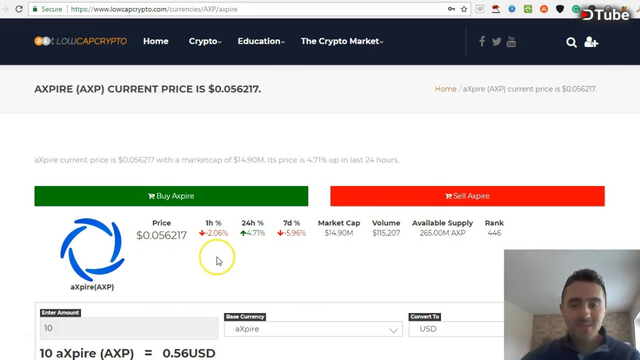The image size is (640, 360).
Task: Open the Base Currency aXpire dropdown
Action: (x=313, y=329)
